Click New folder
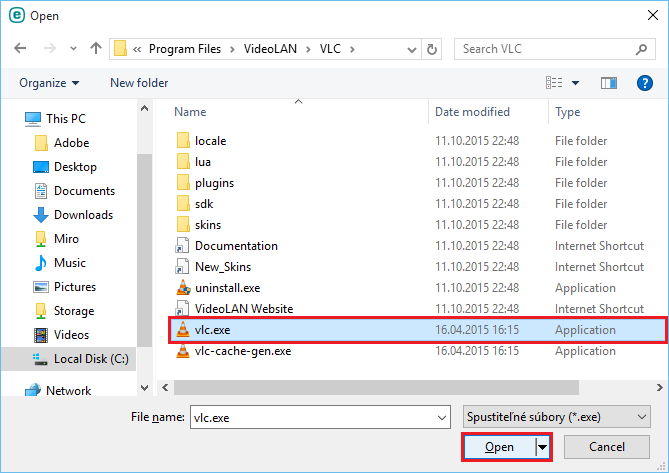669x473 pixels. tap(139, 83)
